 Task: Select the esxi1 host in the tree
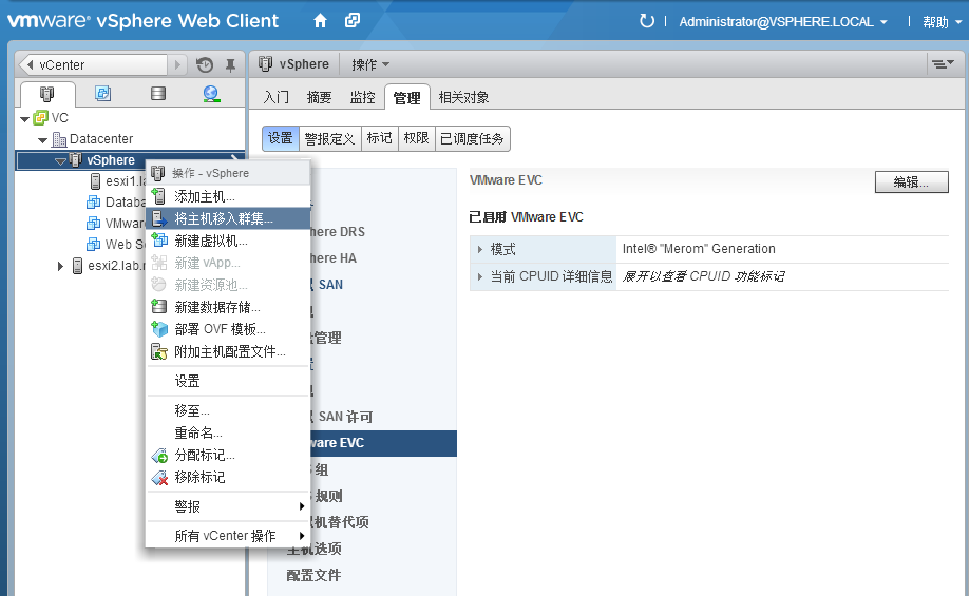point(118,181)
